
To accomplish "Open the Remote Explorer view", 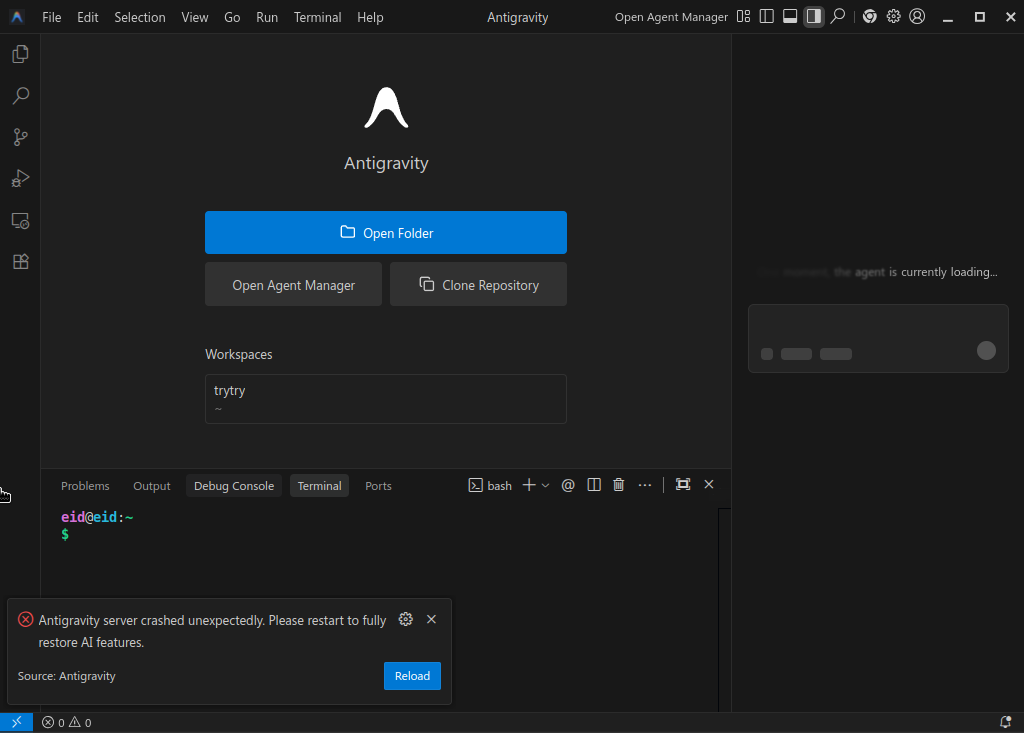I will (20, 221).
